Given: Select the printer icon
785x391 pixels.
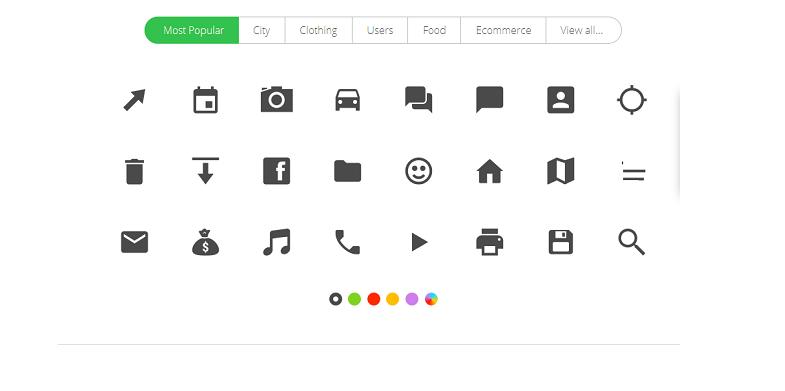Looking at the screenshot, I should (x=490, y=242).
